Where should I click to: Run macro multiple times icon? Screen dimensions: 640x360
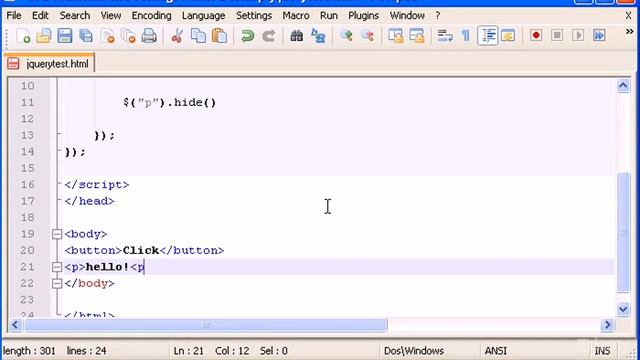click(x=599, y=36)
